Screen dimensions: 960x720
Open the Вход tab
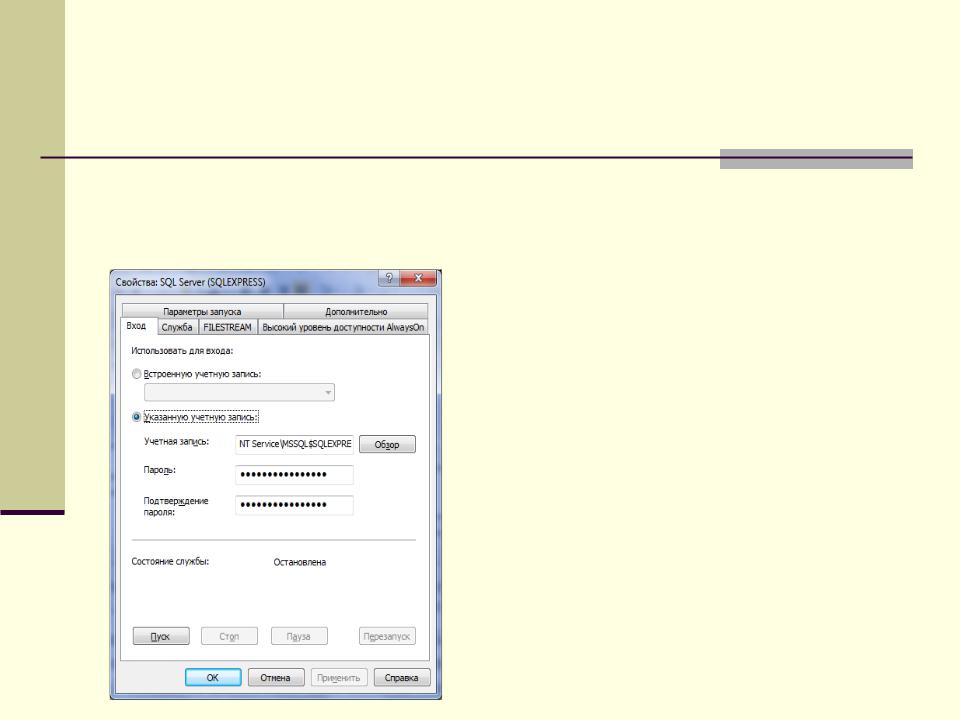tap(137, 326)
